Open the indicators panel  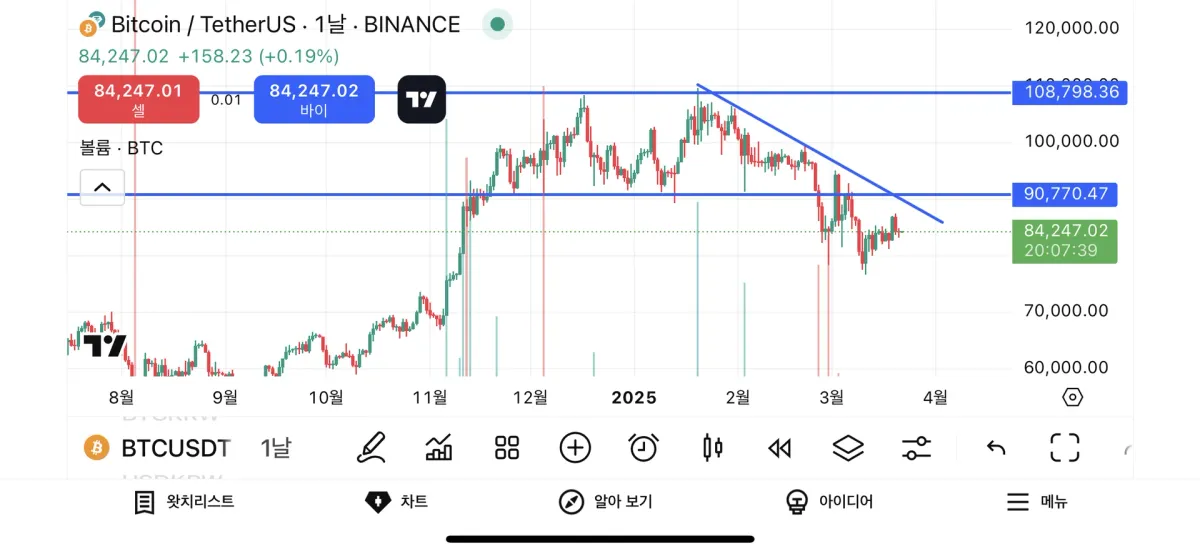[x=439, y=447]
